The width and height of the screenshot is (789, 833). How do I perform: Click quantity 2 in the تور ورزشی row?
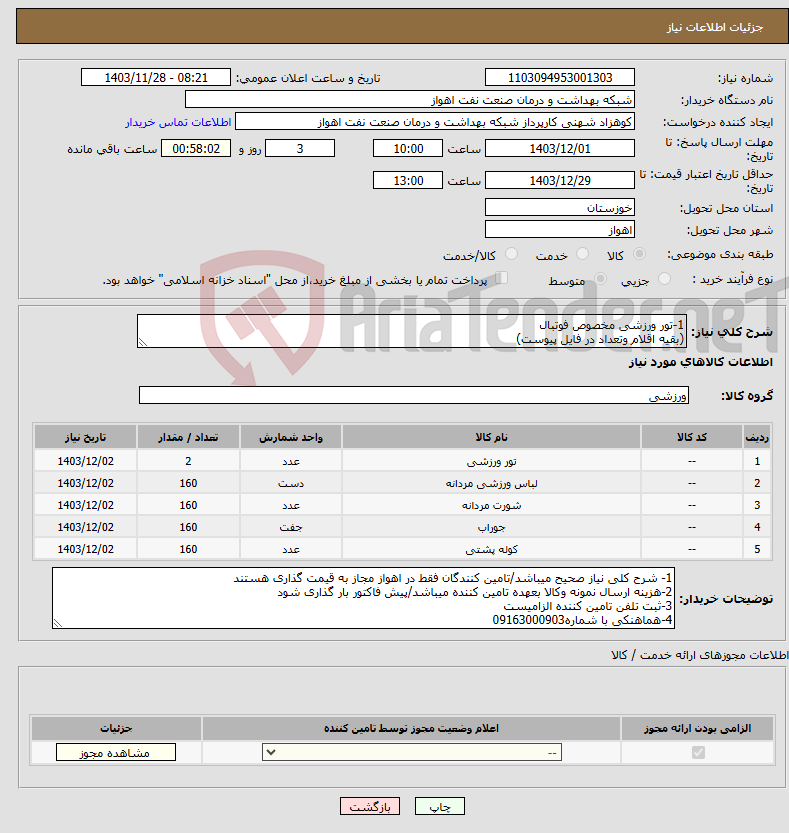tap(188, 462)
